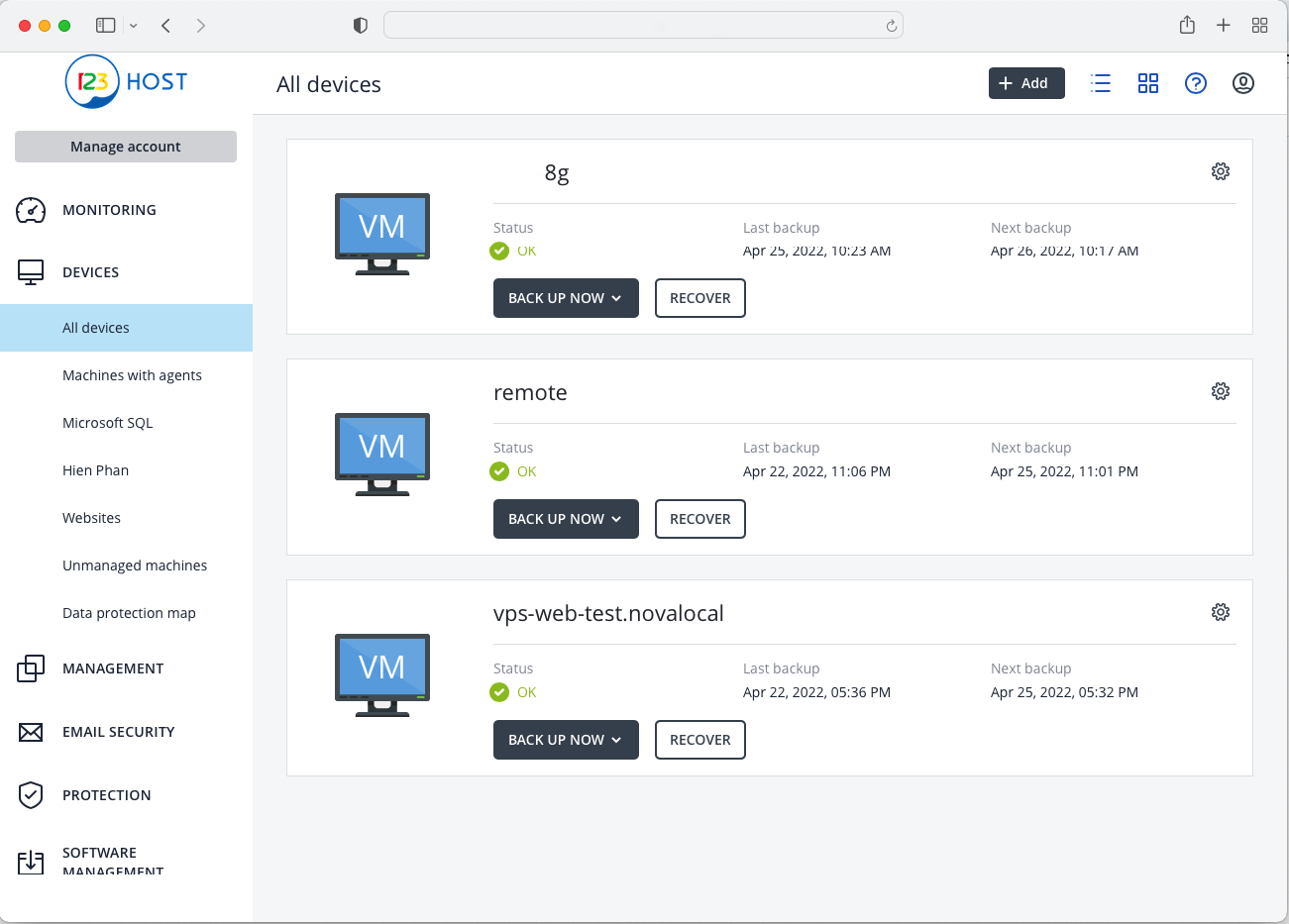Expand BACK UP NOW dropdown for 8g
1289x924 pixels.
(x=566, y=298)
